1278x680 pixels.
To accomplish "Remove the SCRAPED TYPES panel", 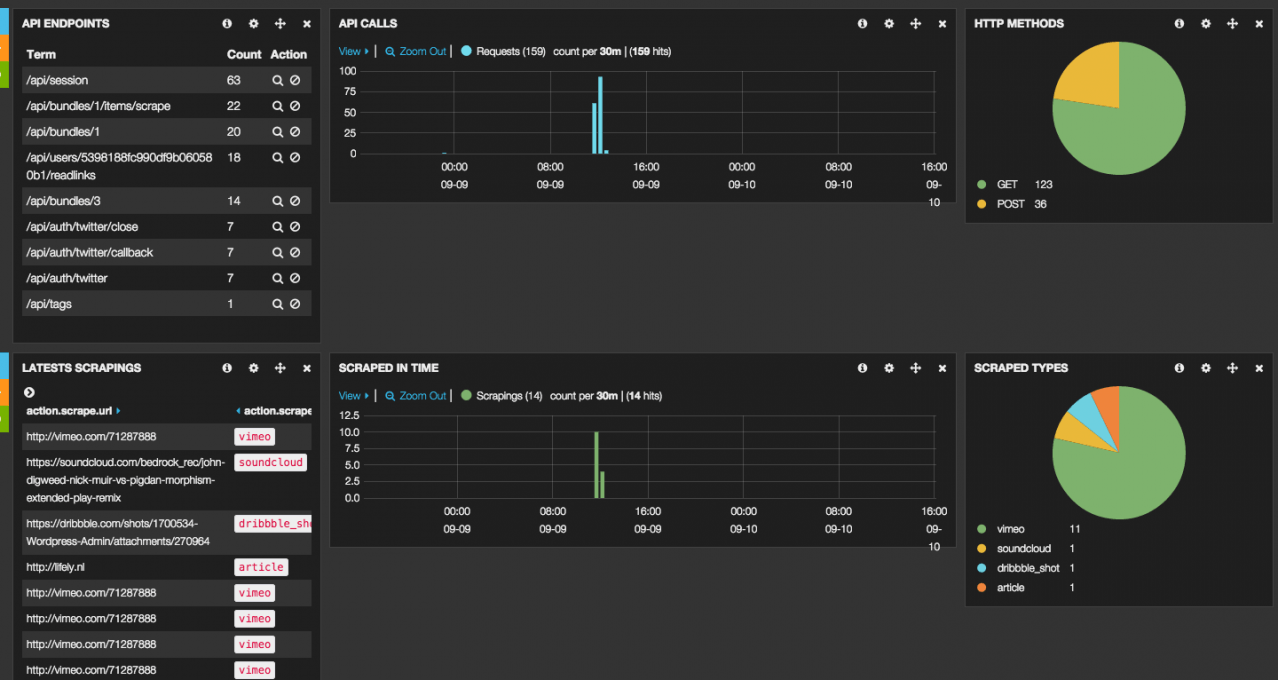I will (1259, 368).
